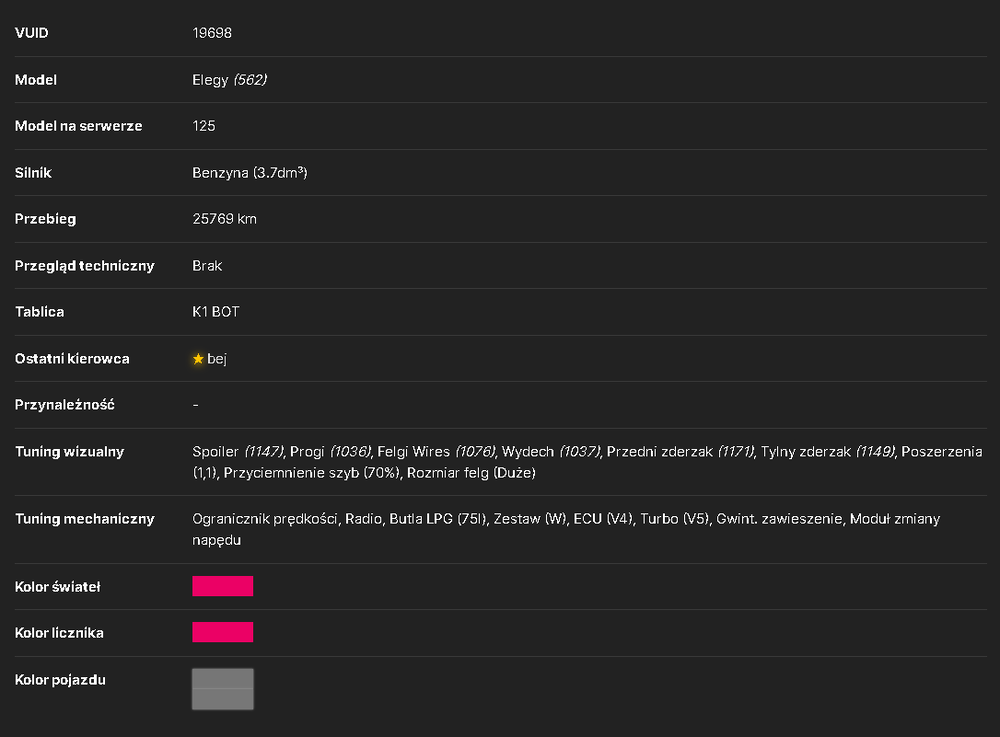Click Ogranicznik prędkości in mechanical tuning
Image resolution: width=1000 pixels, height=737 pixels.
coord(265,519)
